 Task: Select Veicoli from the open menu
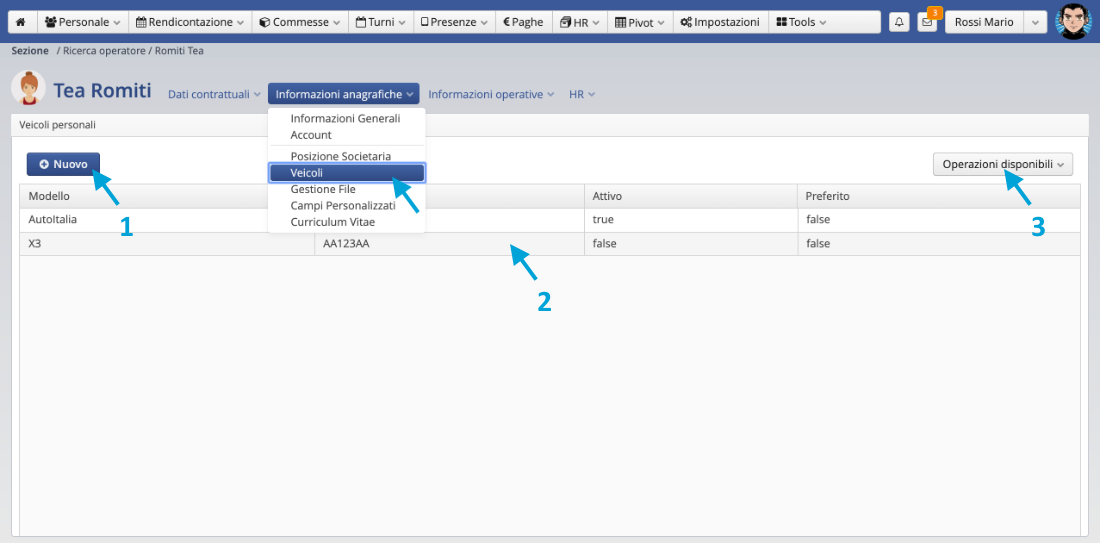(346, 173)
